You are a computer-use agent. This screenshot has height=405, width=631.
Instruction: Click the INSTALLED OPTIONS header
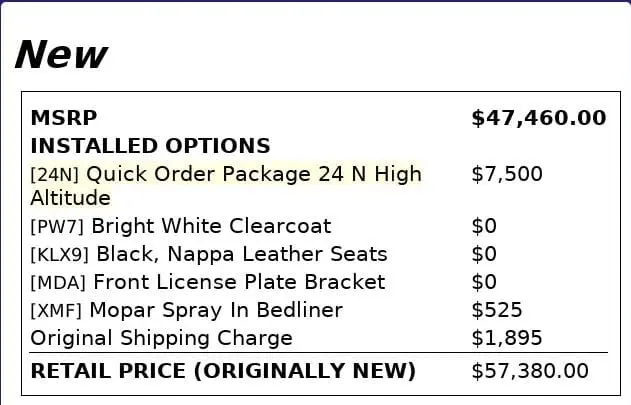[150, 146]
